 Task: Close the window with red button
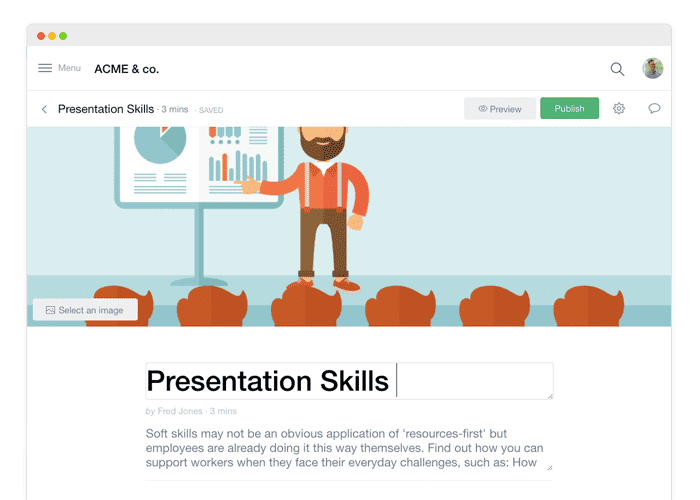click(41, 36)
